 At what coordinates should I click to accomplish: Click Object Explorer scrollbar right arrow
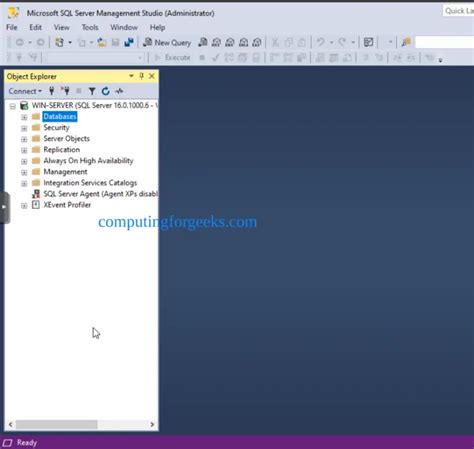[152, 424]
